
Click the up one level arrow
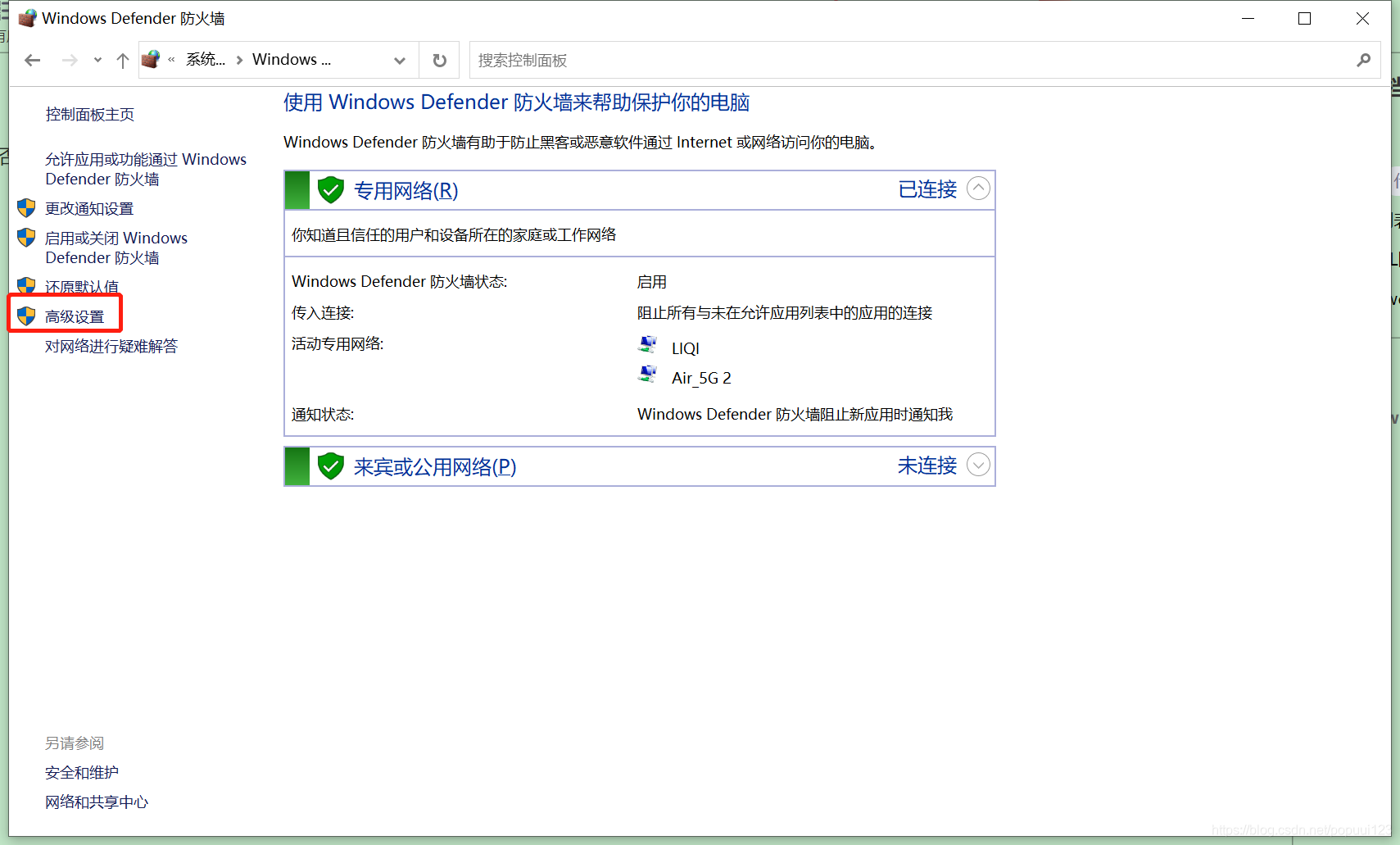click(122, 59)
